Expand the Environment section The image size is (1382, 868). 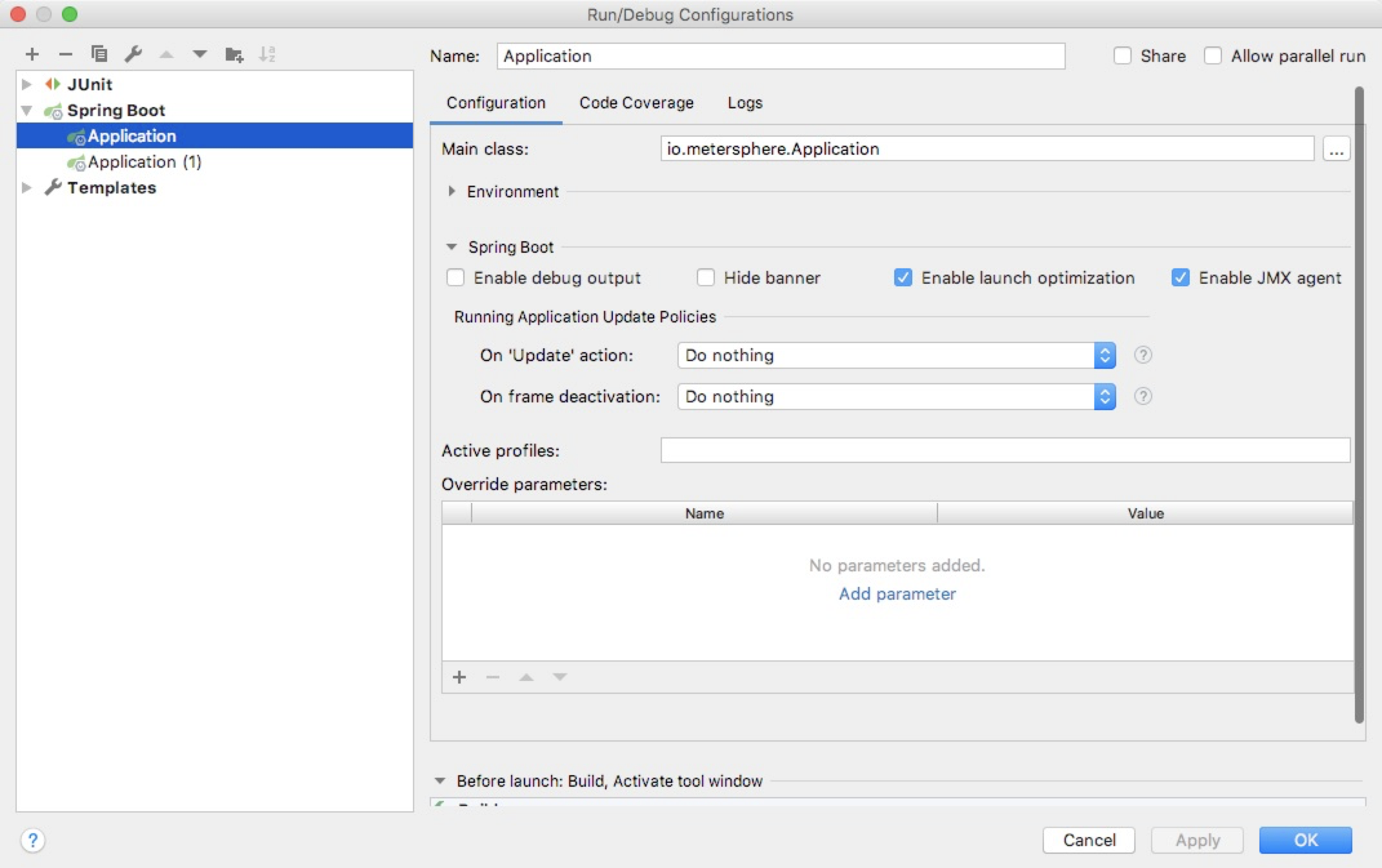pos(452,192)
